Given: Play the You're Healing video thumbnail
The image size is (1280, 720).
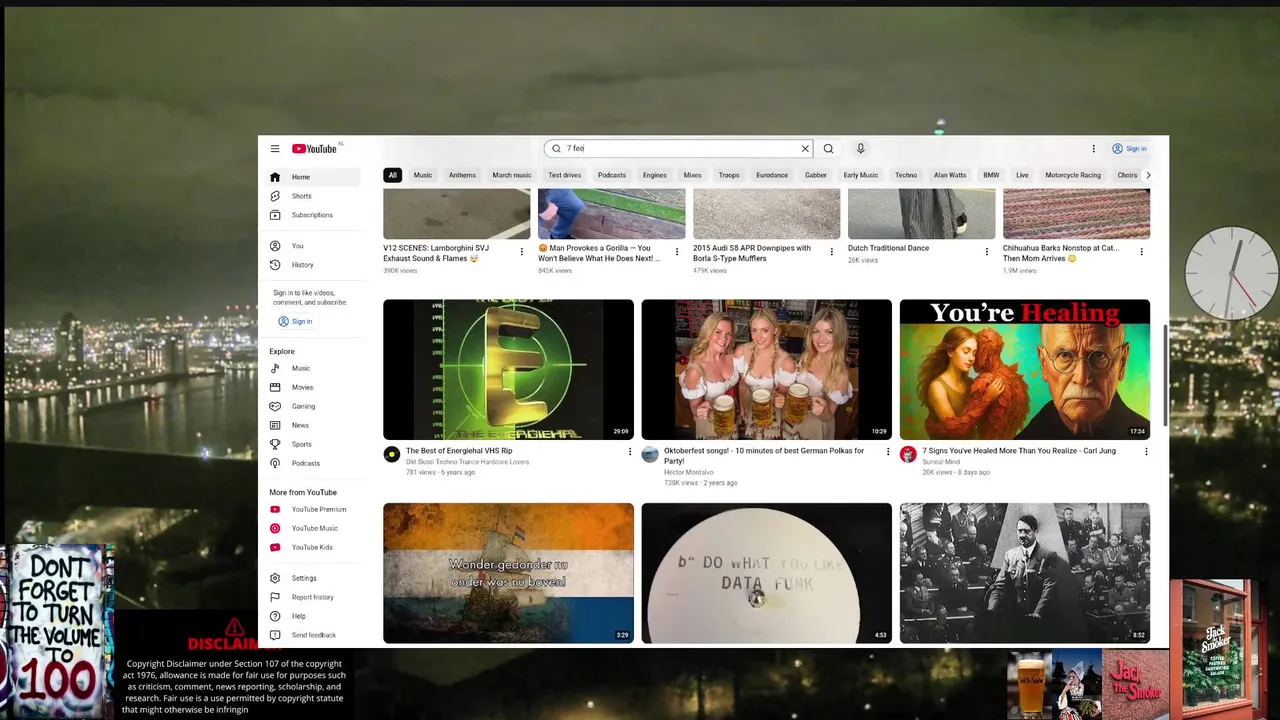Looking at the screenshot, I should coord(1024,369).
